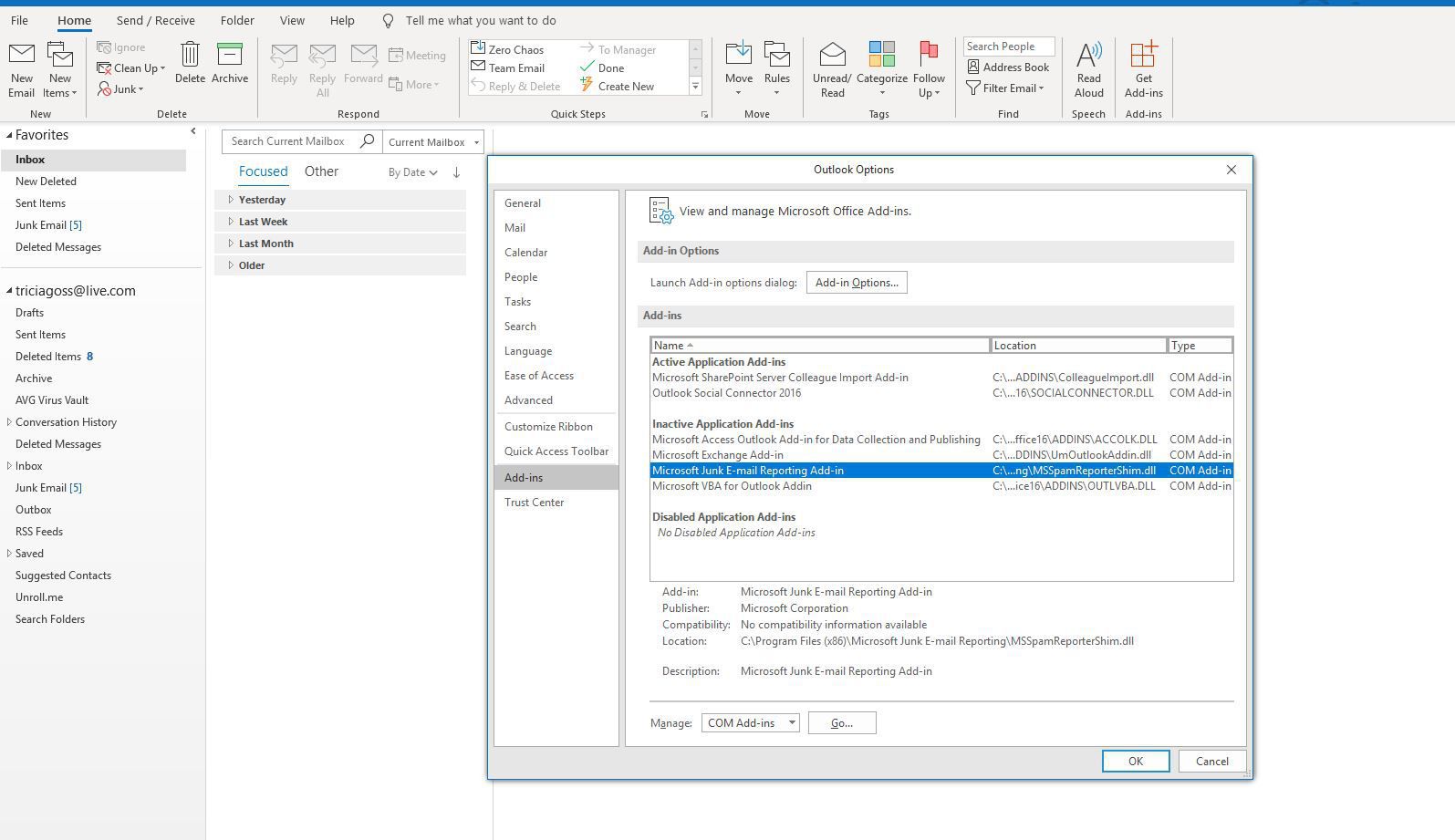Open the File menu tab
Screen dimensions: 1455x840
(19, 20)
